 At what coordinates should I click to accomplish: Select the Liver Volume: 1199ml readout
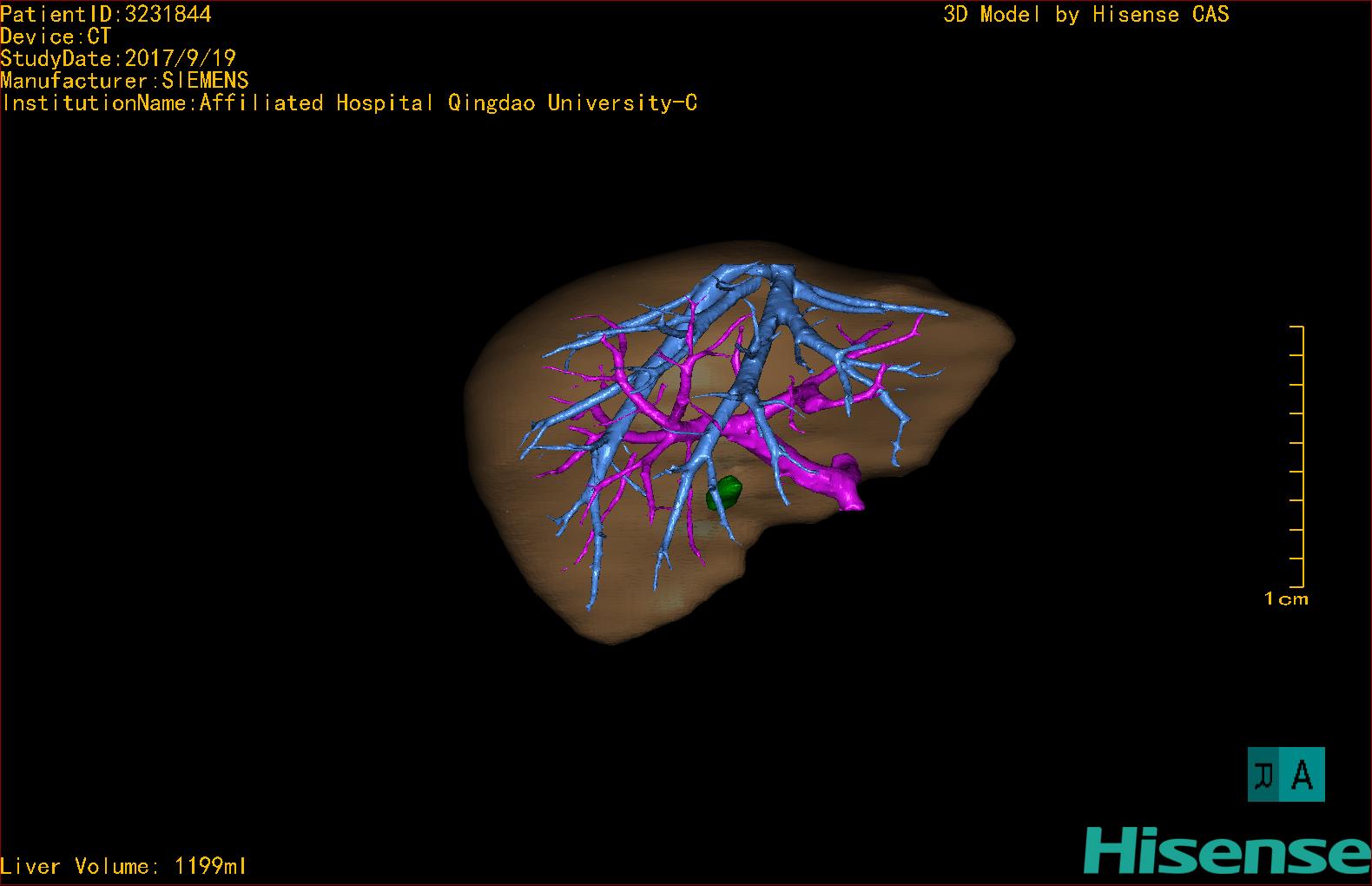123,866
